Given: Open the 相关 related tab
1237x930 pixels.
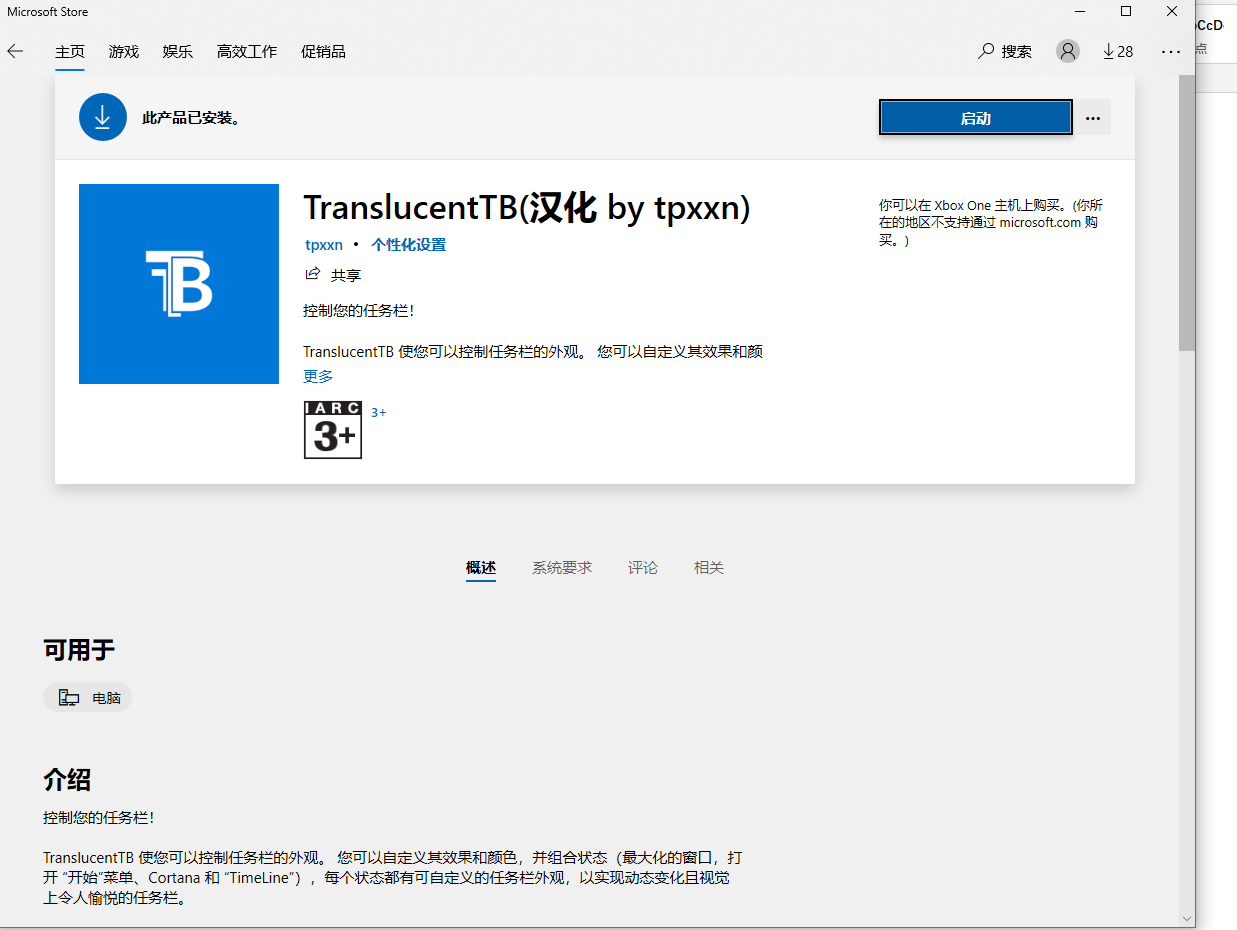Looking at the screenshot, I should (709, 568).
